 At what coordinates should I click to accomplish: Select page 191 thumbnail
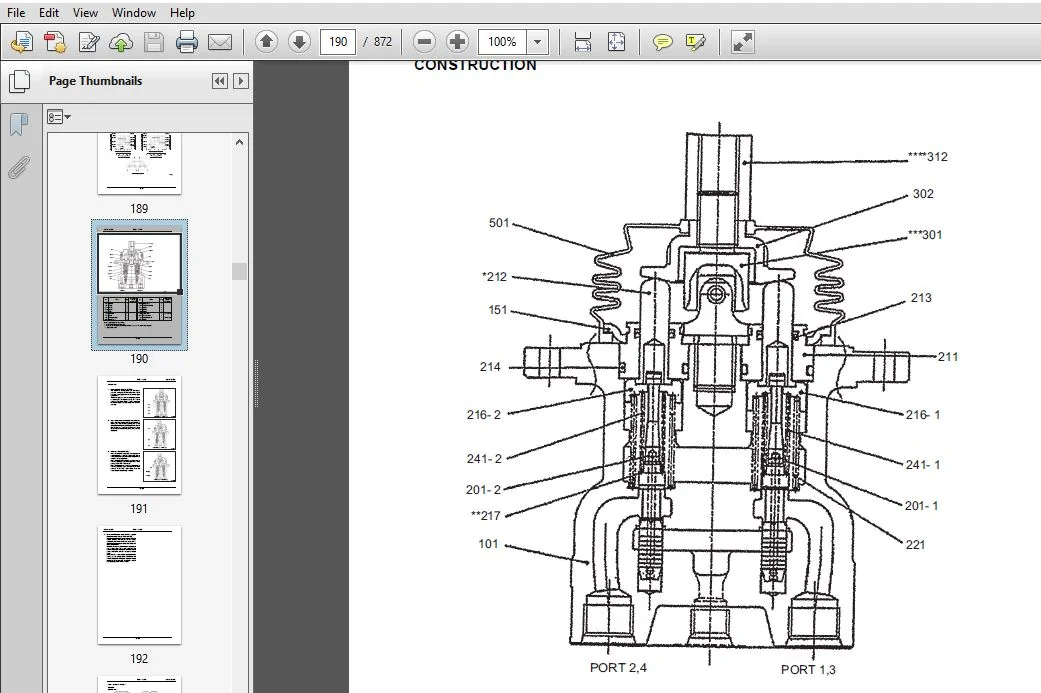139,435
